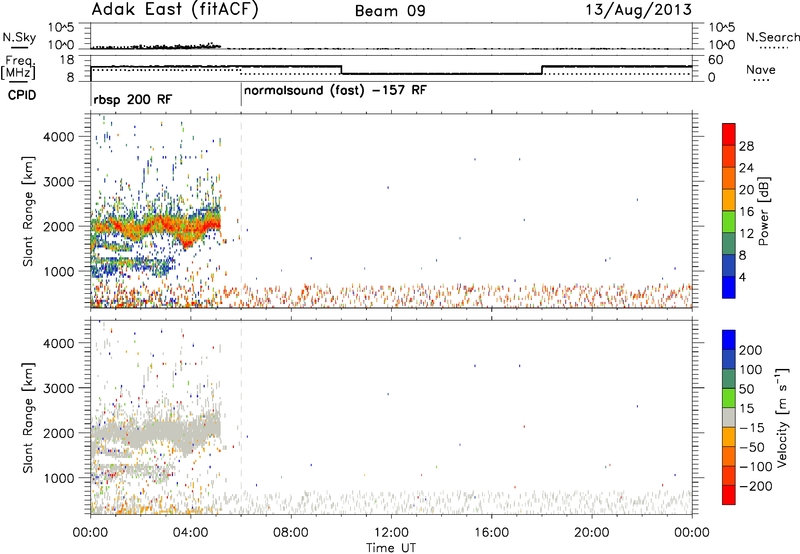Click the '18' tick on the frequency axis
The width and height of the screenshot is (800, 554).
click(67, 60)
